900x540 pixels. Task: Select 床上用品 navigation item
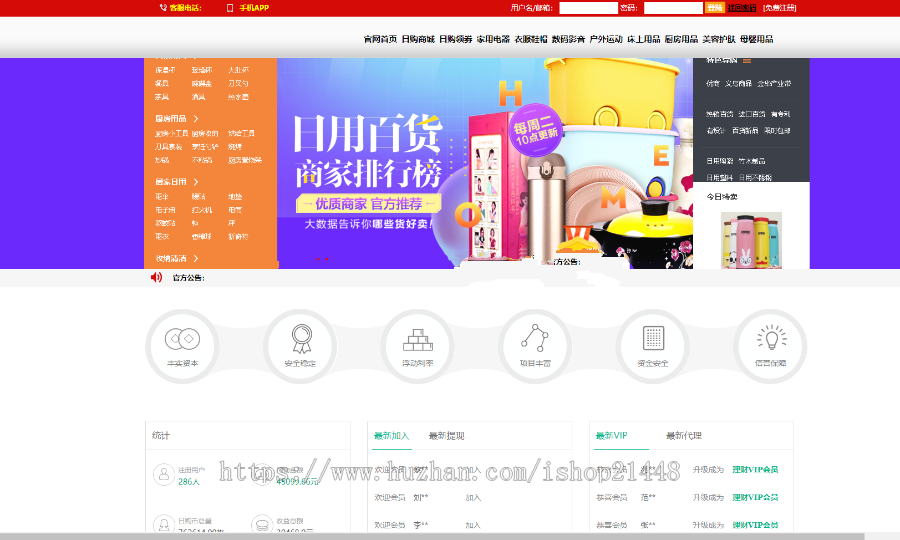(x=643, y=39)
